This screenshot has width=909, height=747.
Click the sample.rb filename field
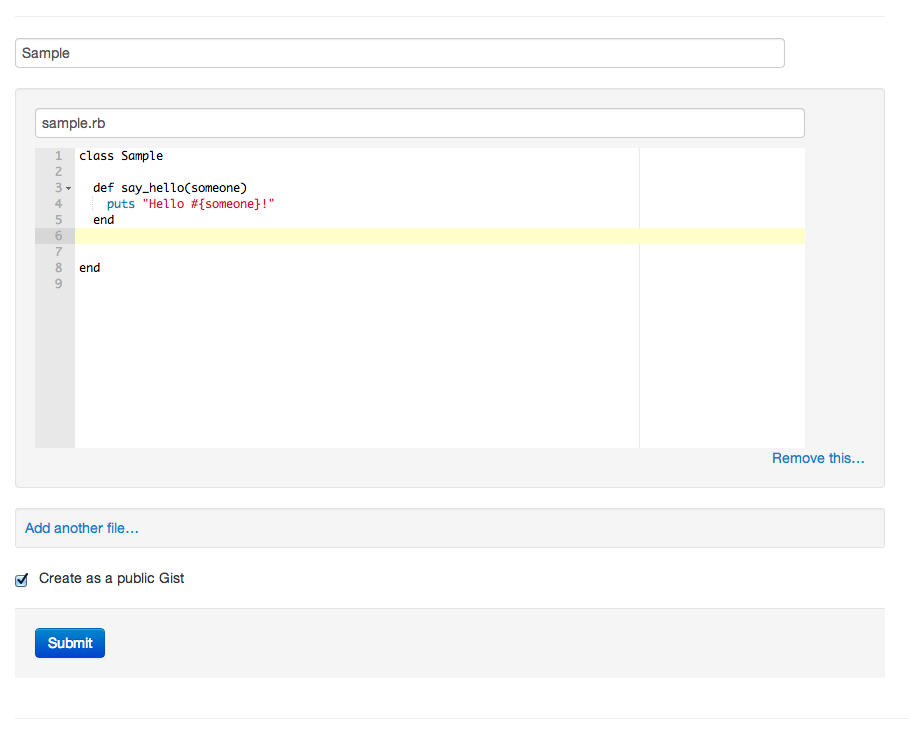tap(420, 123)
